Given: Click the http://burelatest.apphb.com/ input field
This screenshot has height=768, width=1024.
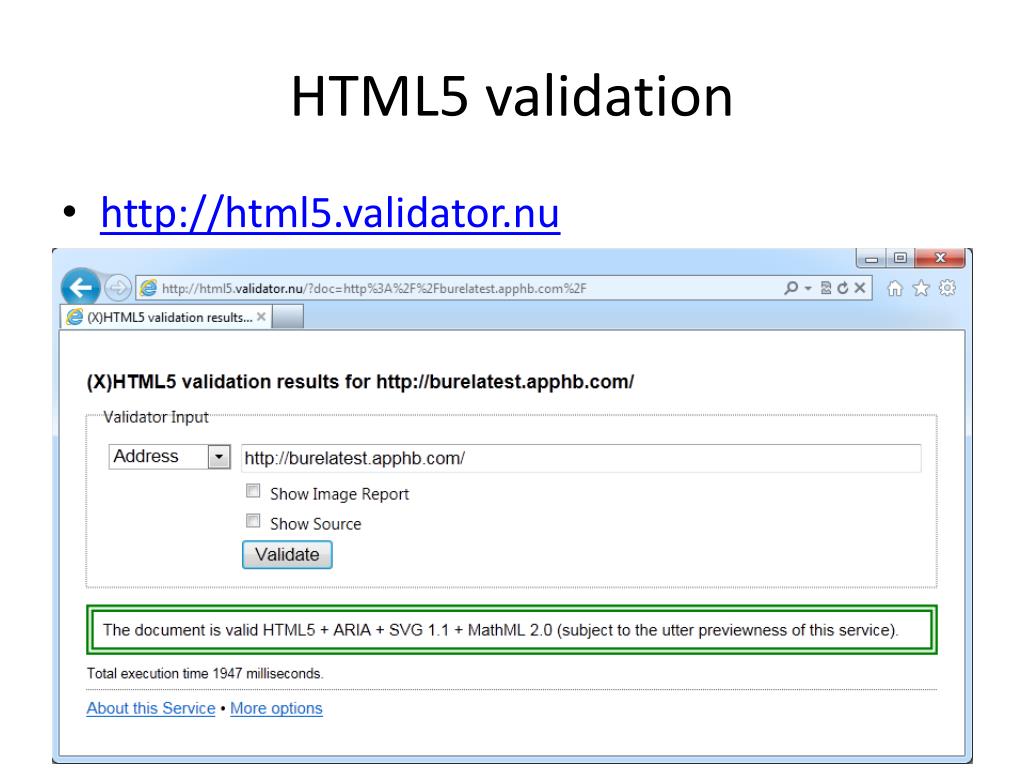Looking at the screenshot, I should (581, 458).
